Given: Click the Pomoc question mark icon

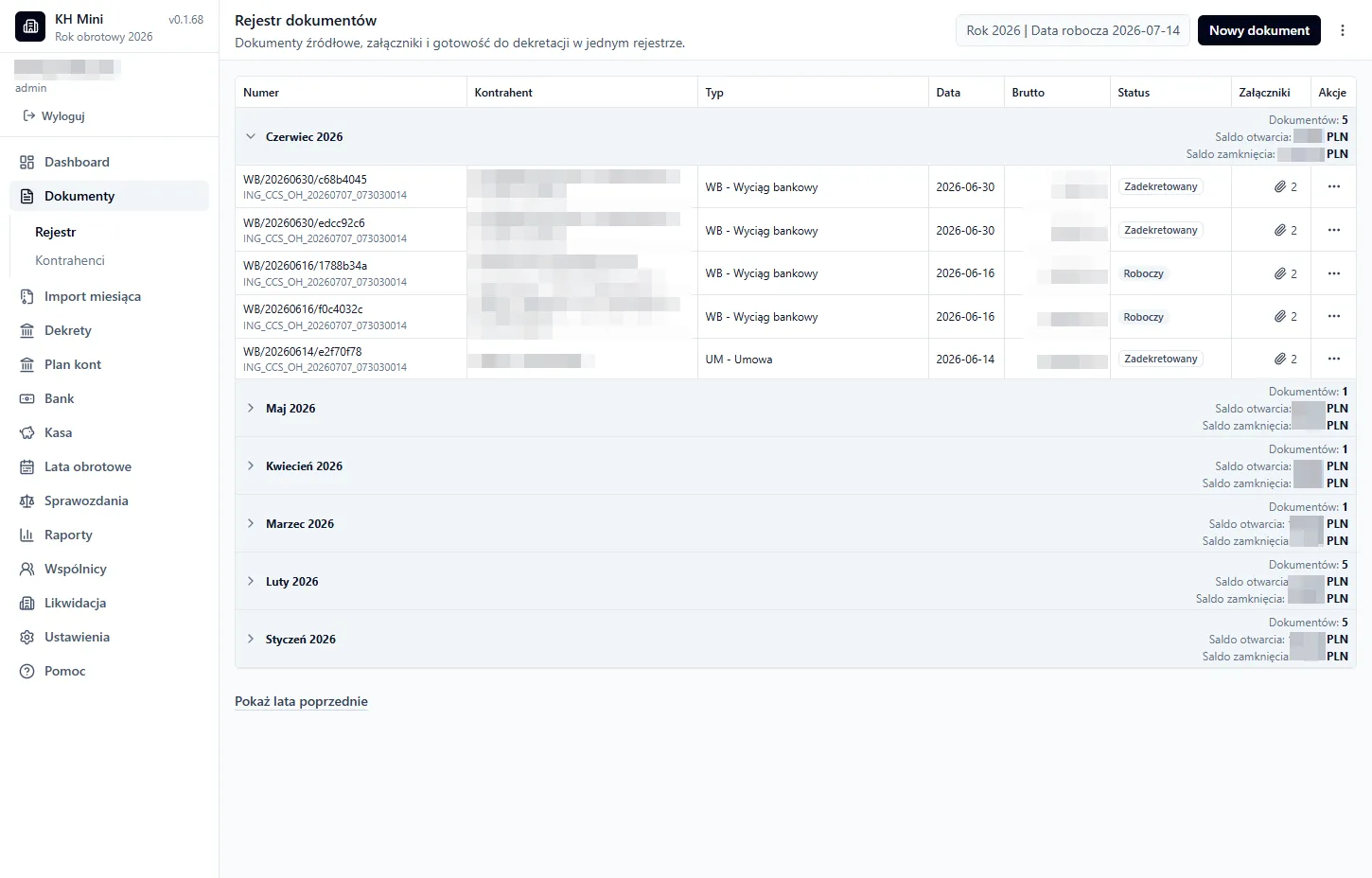Looking at the screenshot, I should click(x=26, y=671).
